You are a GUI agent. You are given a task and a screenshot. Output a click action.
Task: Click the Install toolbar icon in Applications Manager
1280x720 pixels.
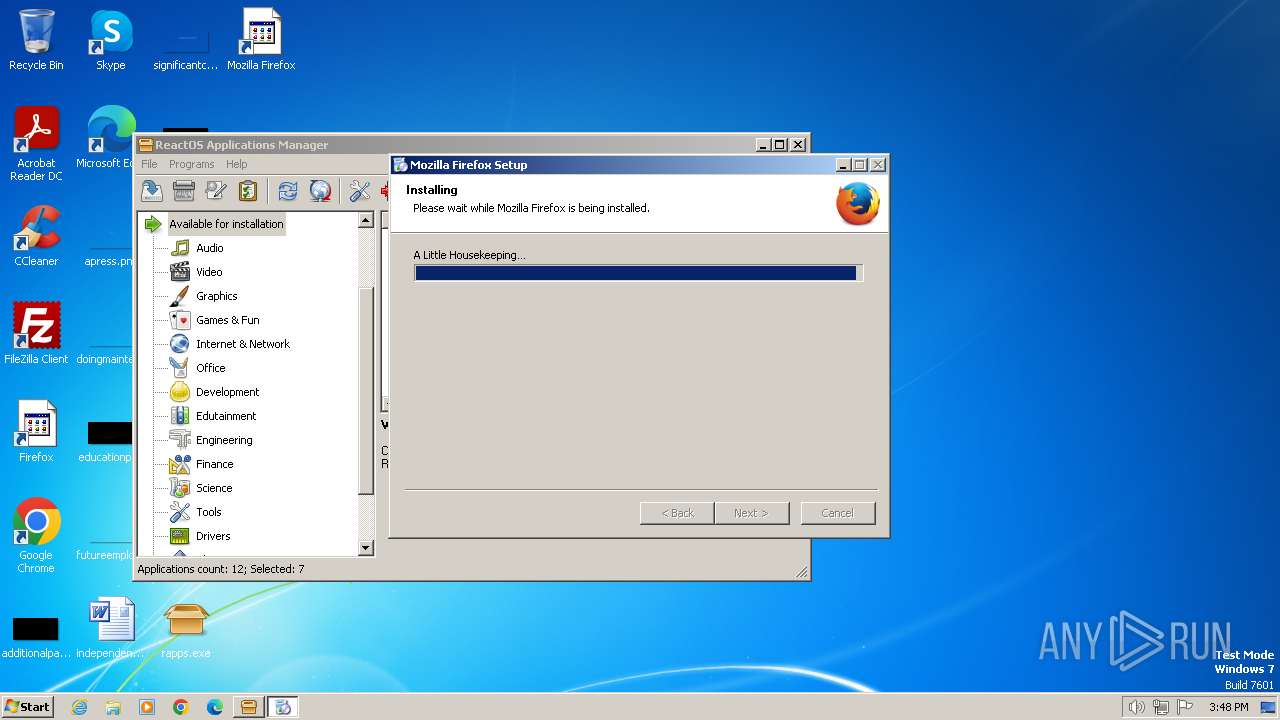pyautogui.click(x=152, y=191)
